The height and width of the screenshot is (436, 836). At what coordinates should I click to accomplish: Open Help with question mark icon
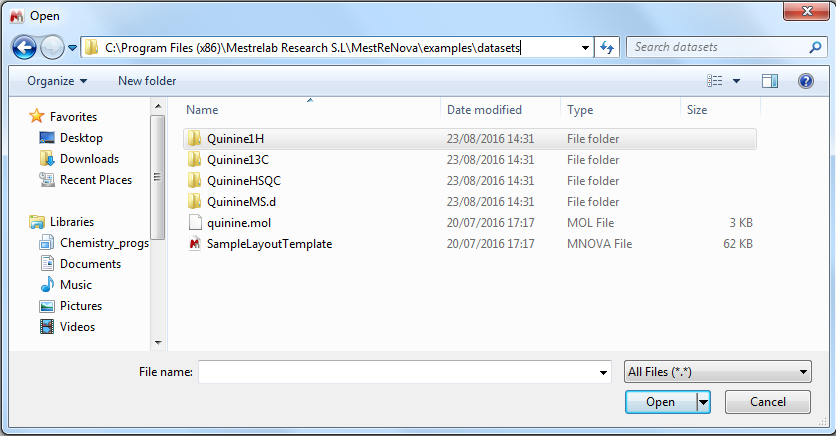click(x=806, y=81)
